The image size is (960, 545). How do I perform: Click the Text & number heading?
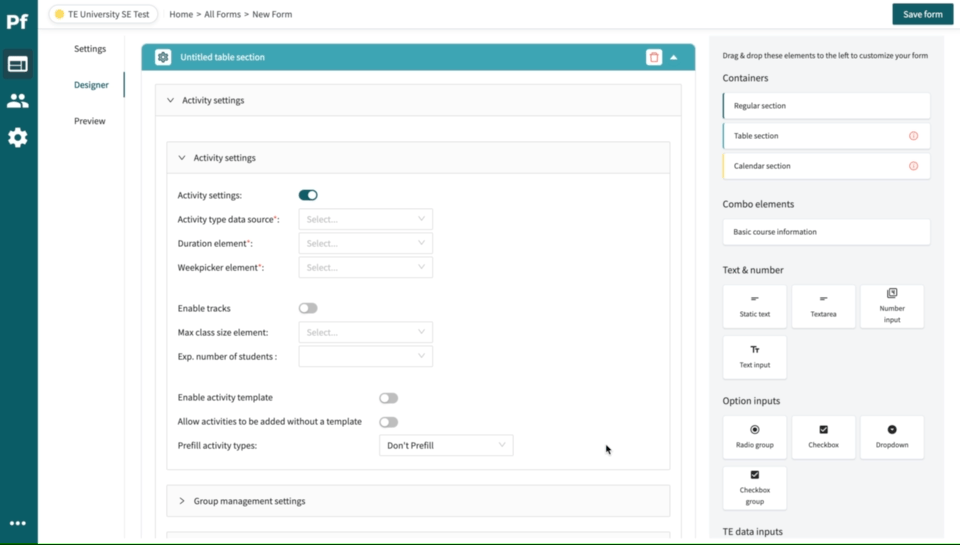pos(753,269)
